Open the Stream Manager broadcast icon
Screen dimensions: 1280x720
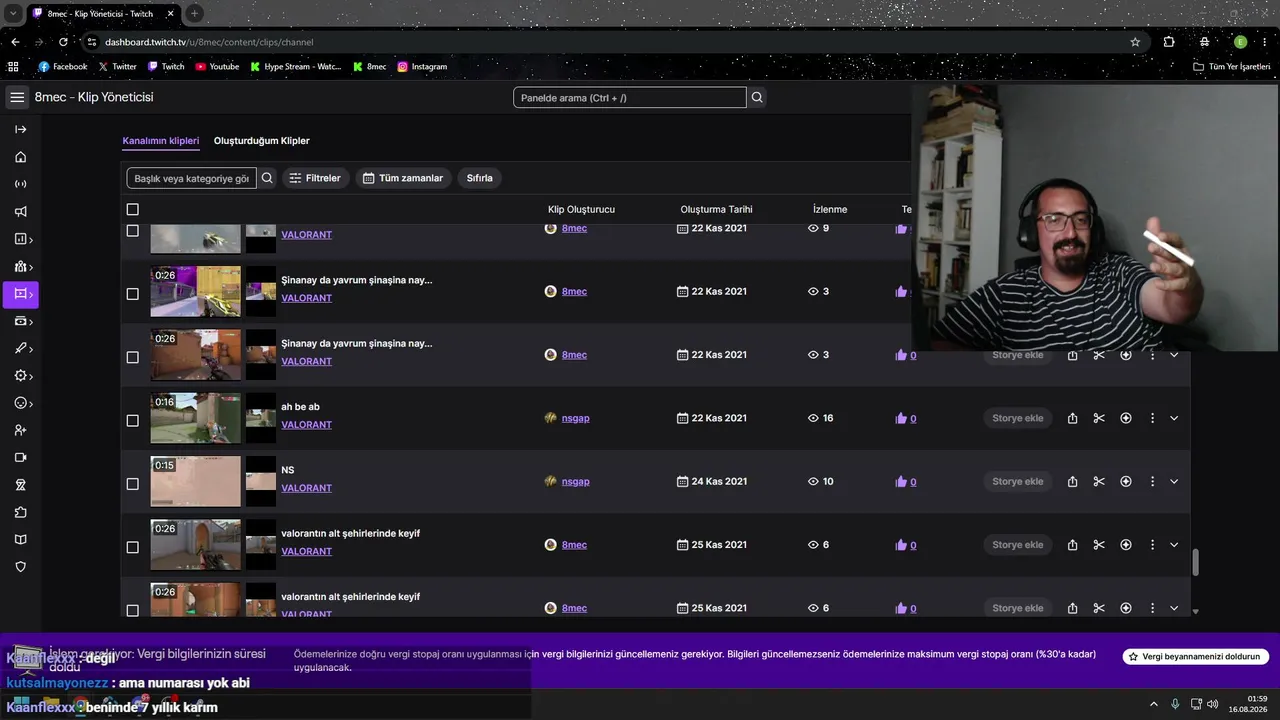(x=20, y=184)
